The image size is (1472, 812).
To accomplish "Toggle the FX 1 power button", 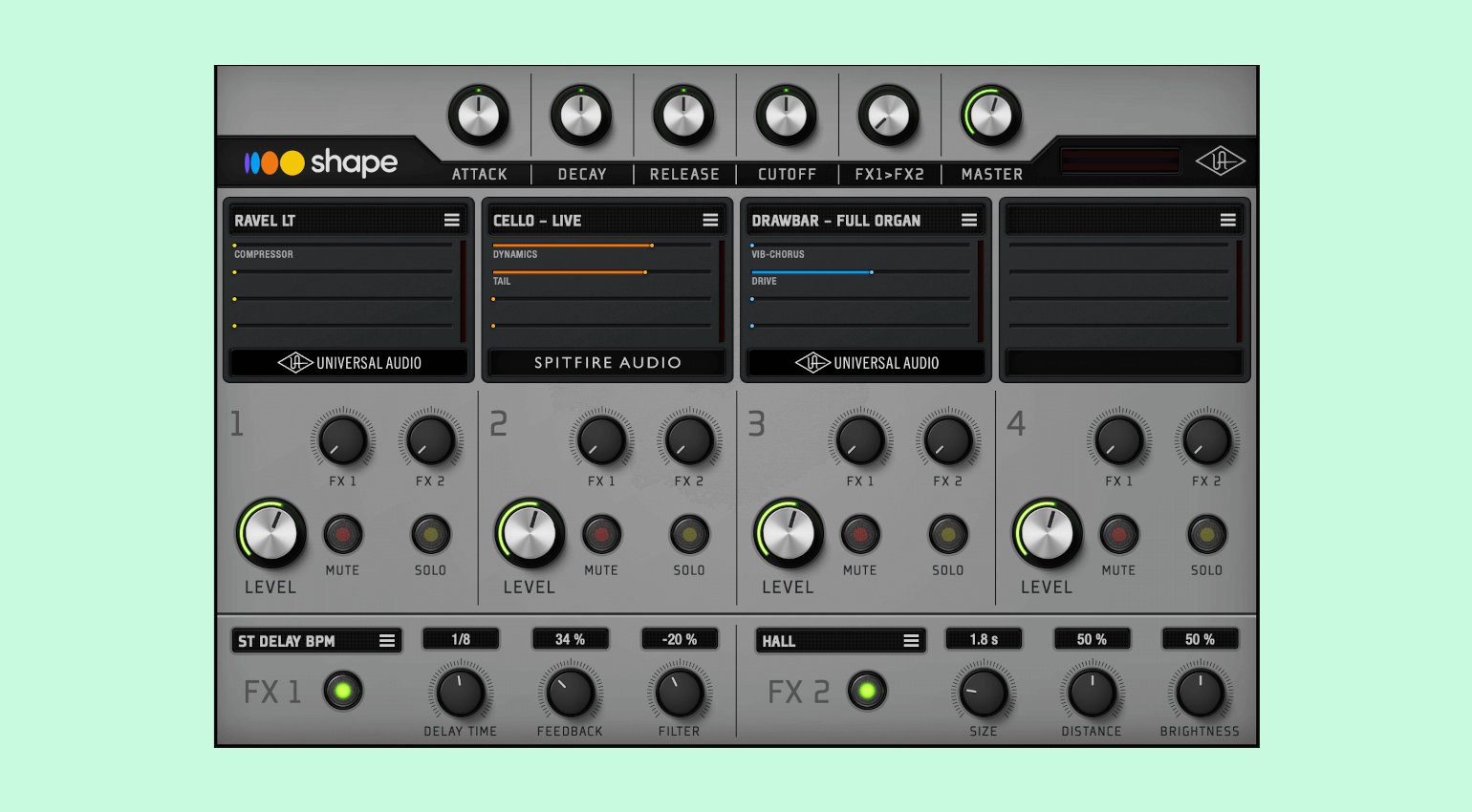I will 343,691.
